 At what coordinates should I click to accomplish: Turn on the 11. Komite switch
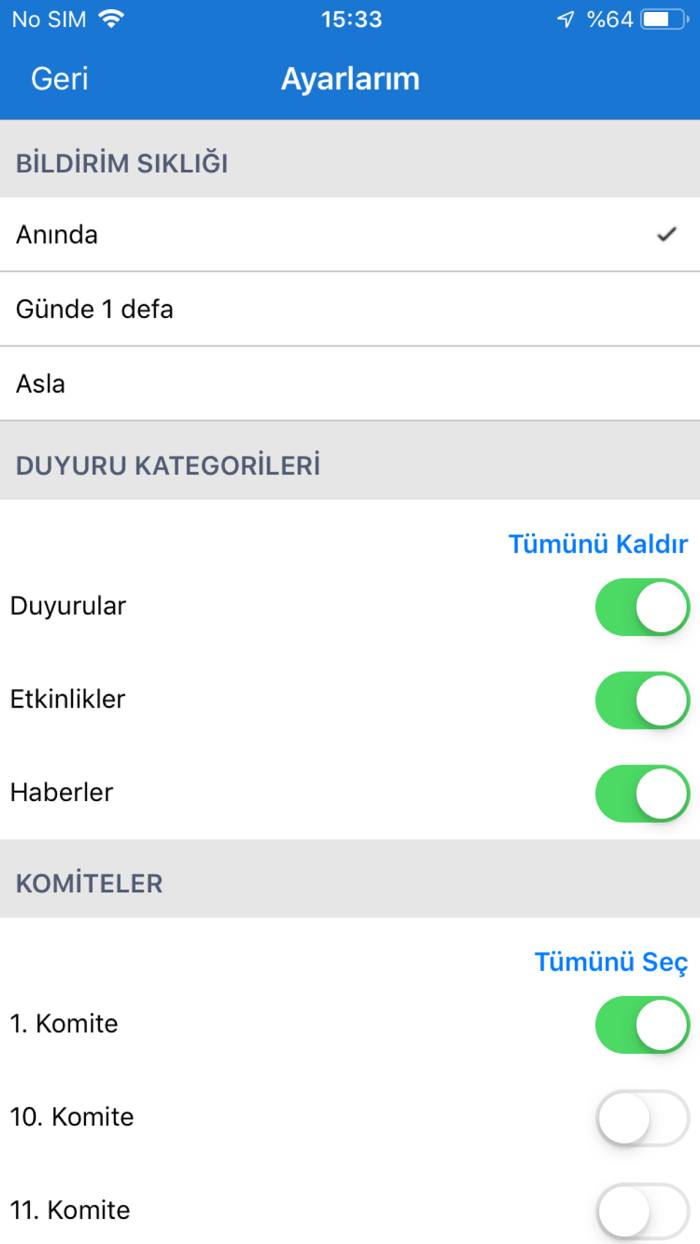tap(641, 1210)
